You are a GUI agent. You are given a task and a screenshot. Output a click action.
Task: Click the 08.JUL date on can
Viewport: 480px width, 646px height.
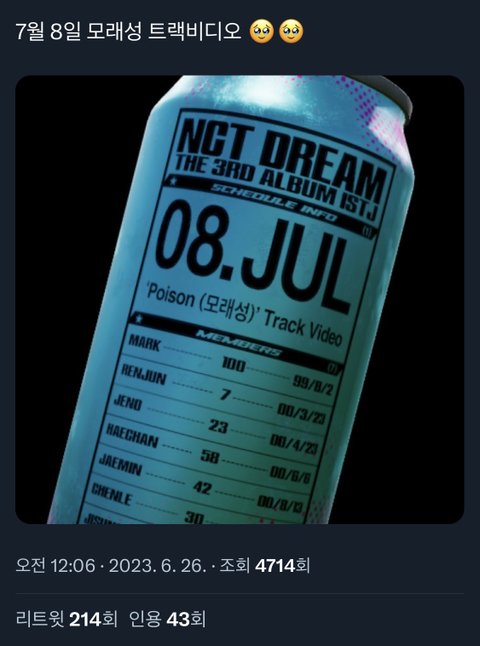click(252, 257)
